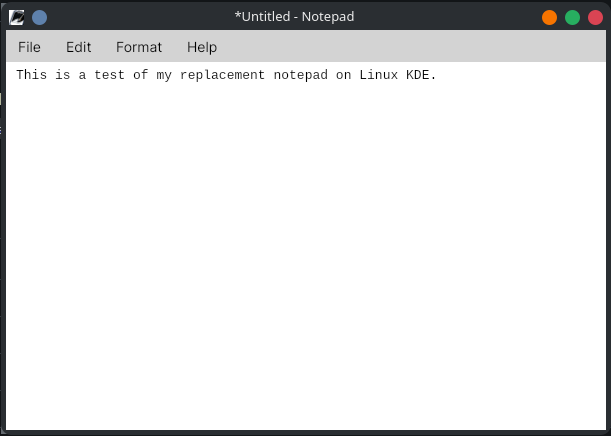Open the Format menu

pos(139,47)
